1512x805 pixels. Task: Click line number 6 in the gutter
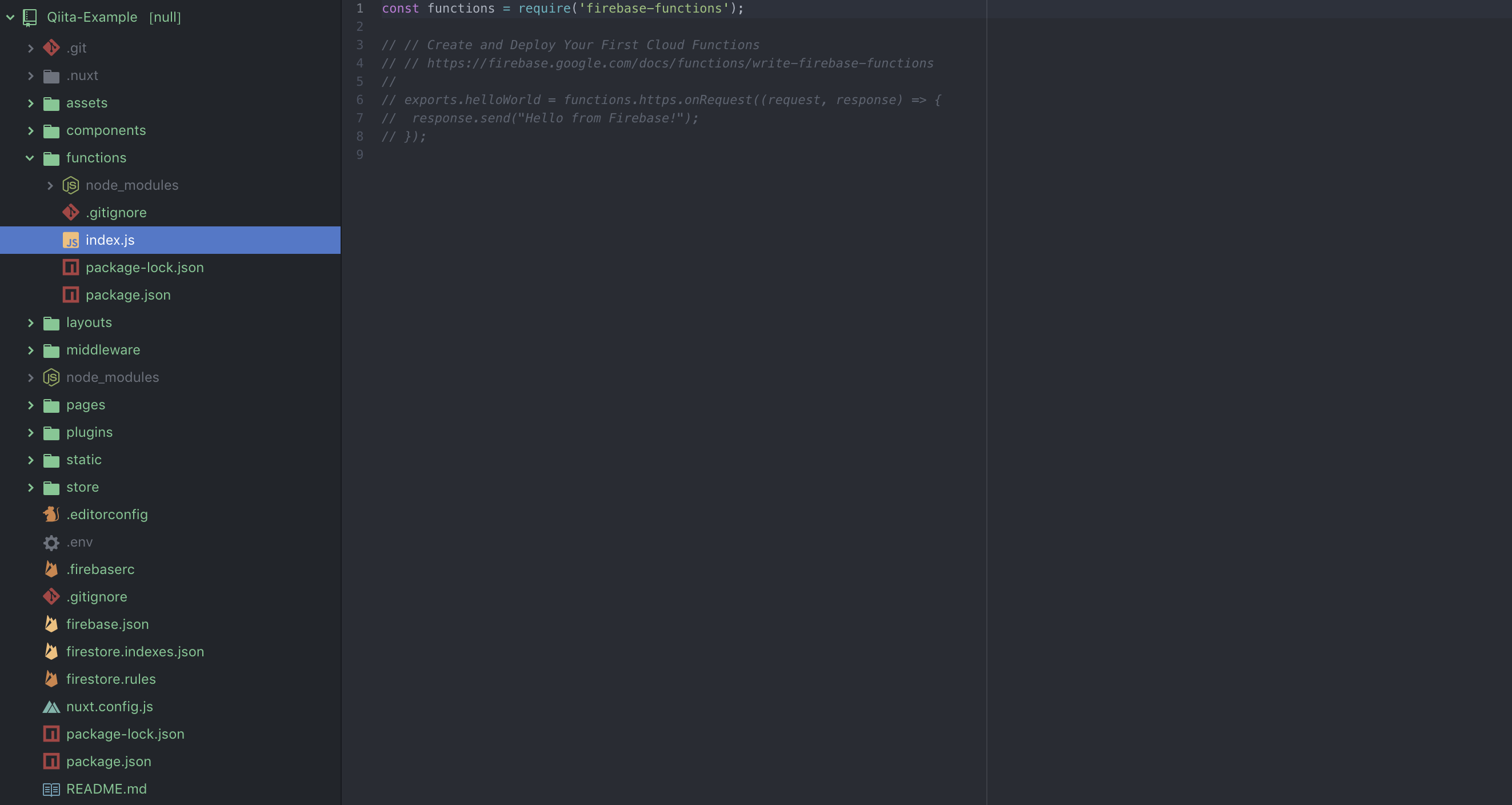(360, 100)
